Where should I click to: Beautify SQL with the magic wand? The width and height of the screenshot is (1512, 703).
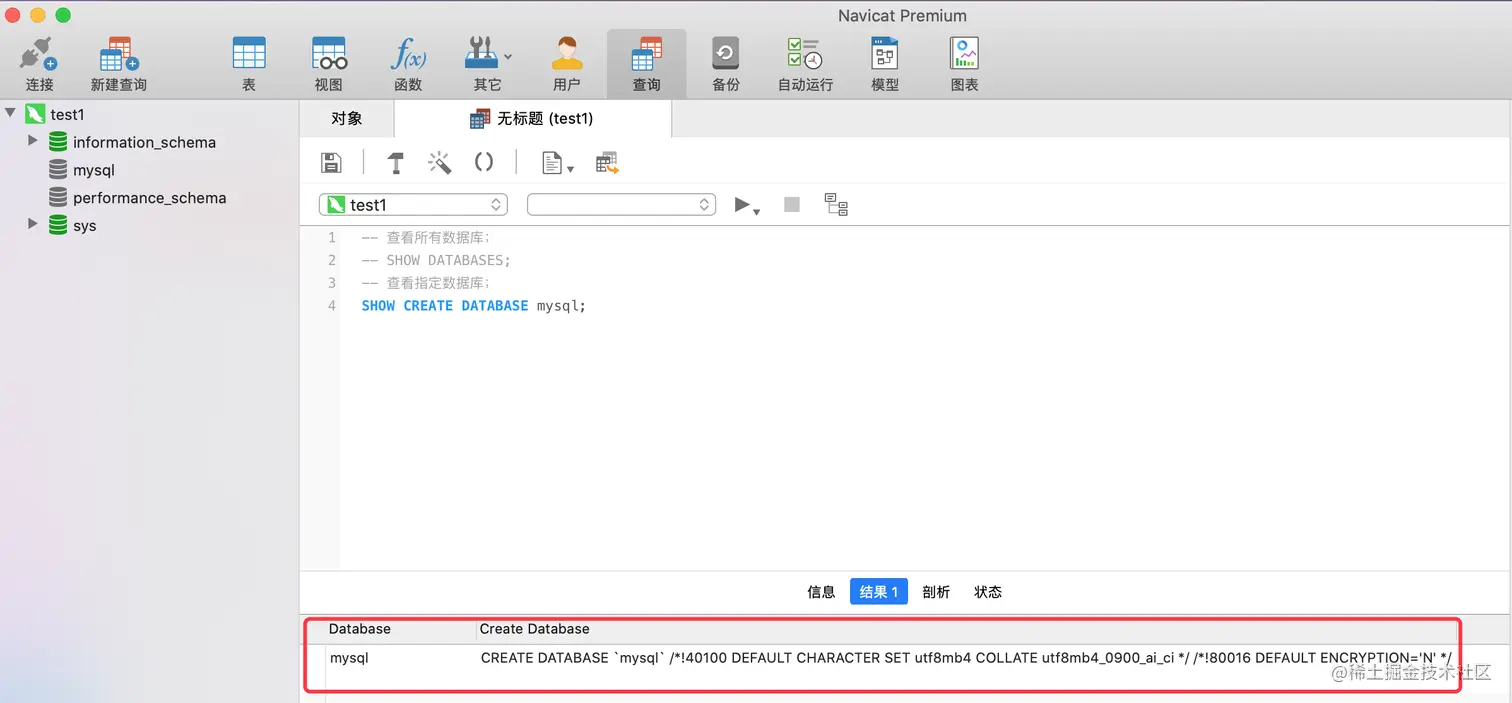tap(439, 162)
